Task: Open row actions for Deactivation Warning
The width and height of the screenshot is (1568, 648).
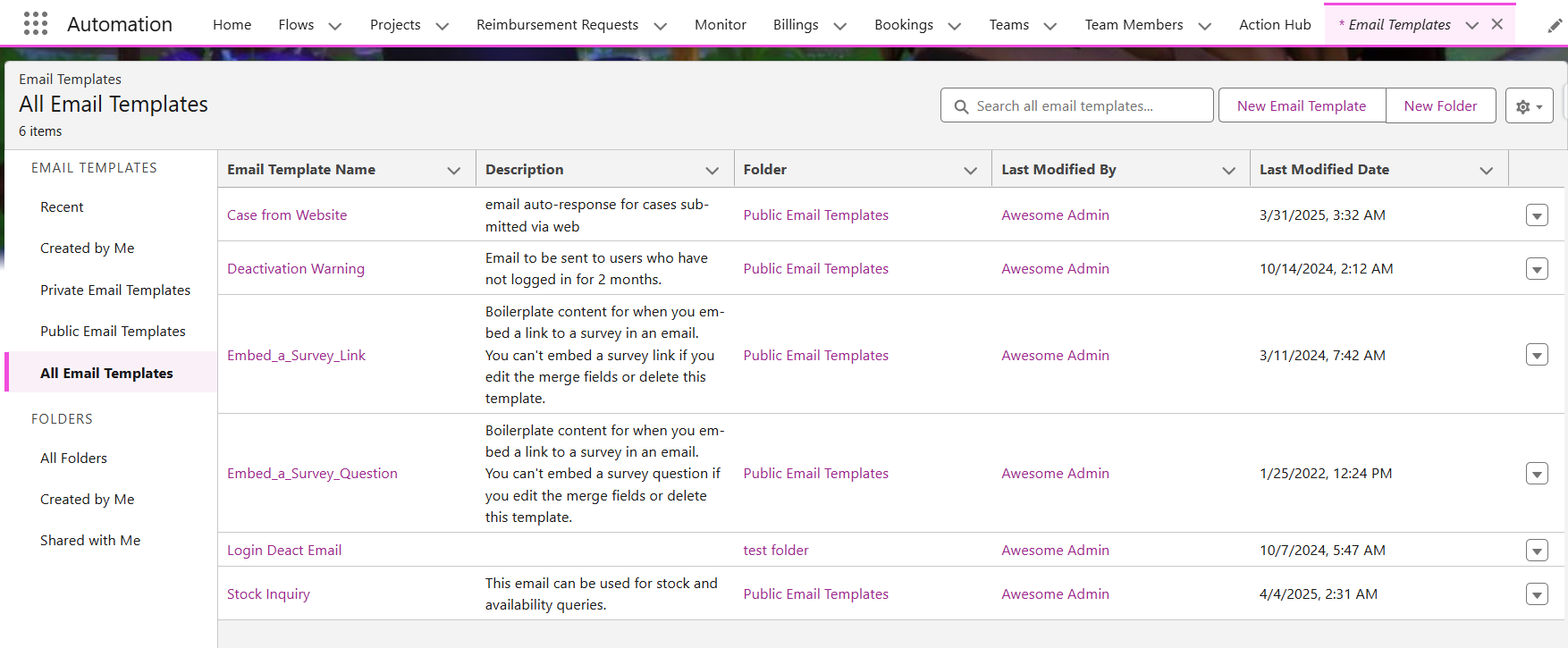Action: (1537, 269)
